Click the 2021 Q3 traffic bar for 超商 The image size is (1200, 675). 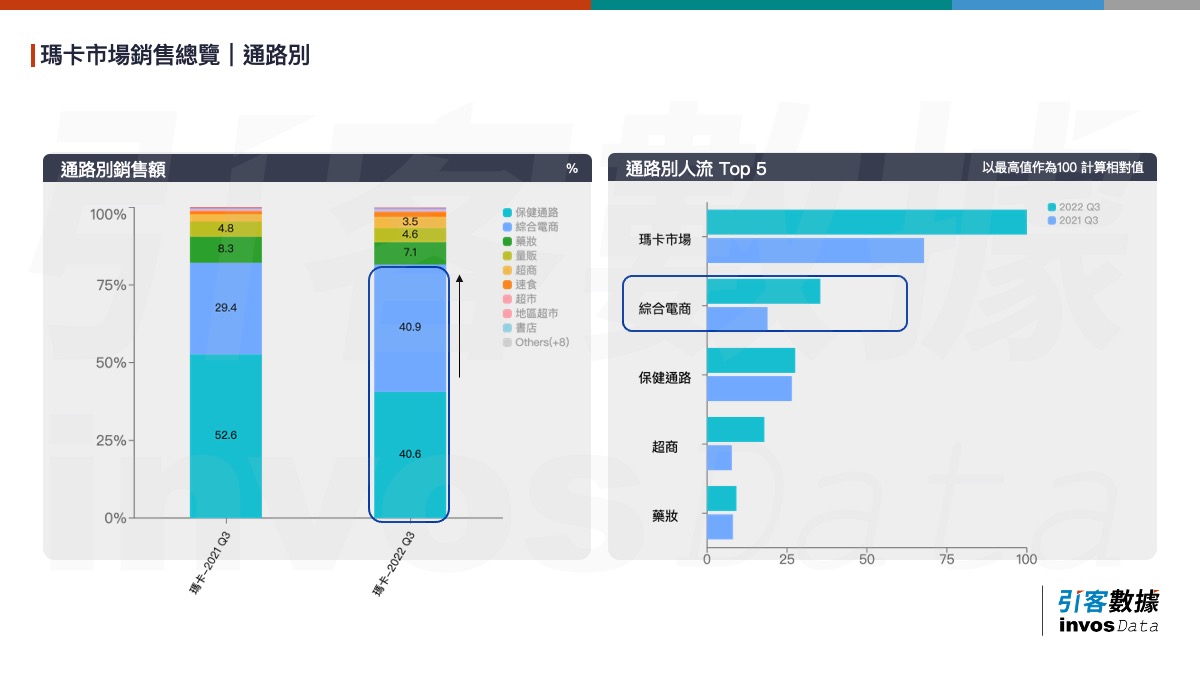[719, 457]
